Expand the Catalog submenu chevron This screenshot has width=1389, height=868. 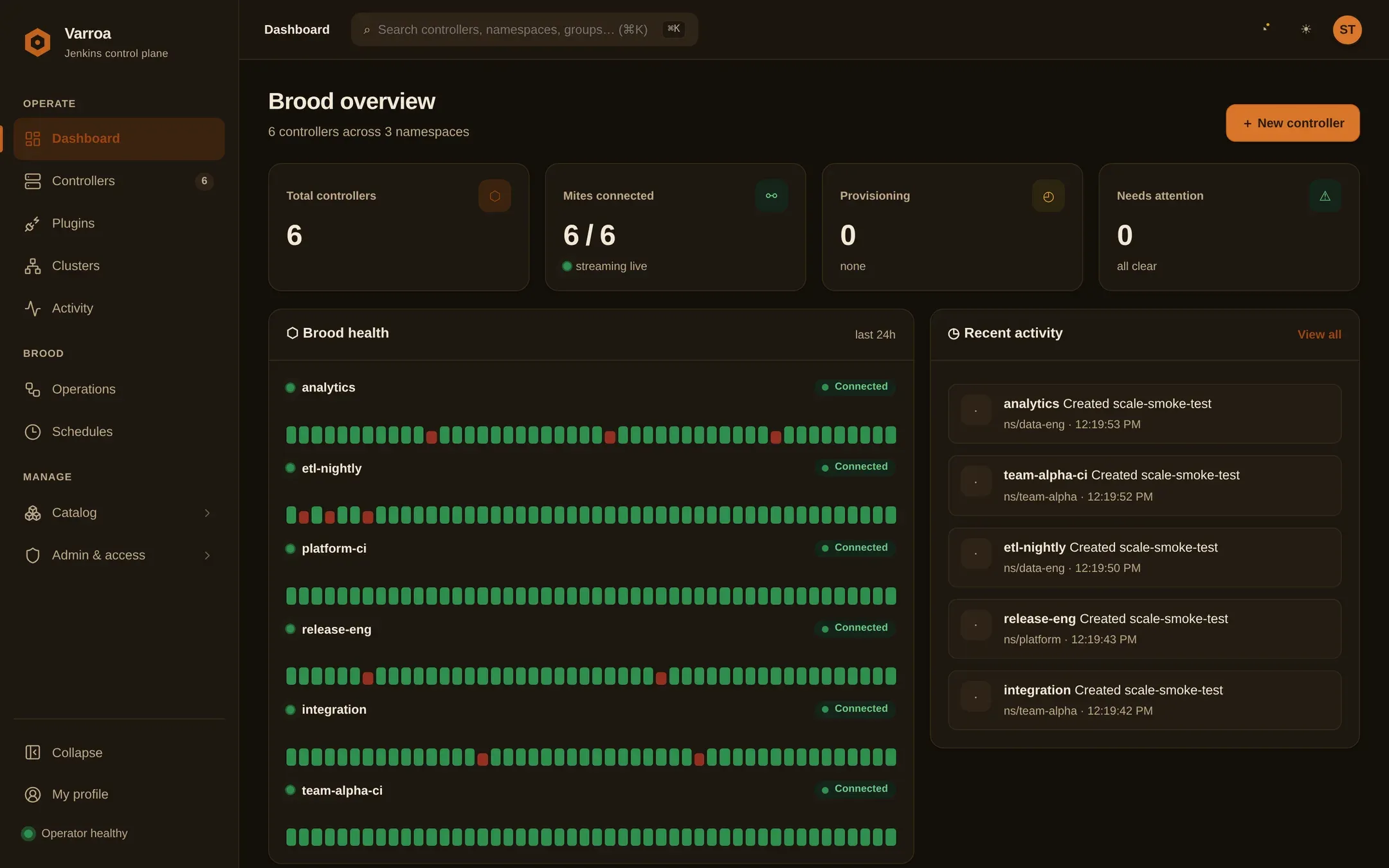click(x=207, y=513)
